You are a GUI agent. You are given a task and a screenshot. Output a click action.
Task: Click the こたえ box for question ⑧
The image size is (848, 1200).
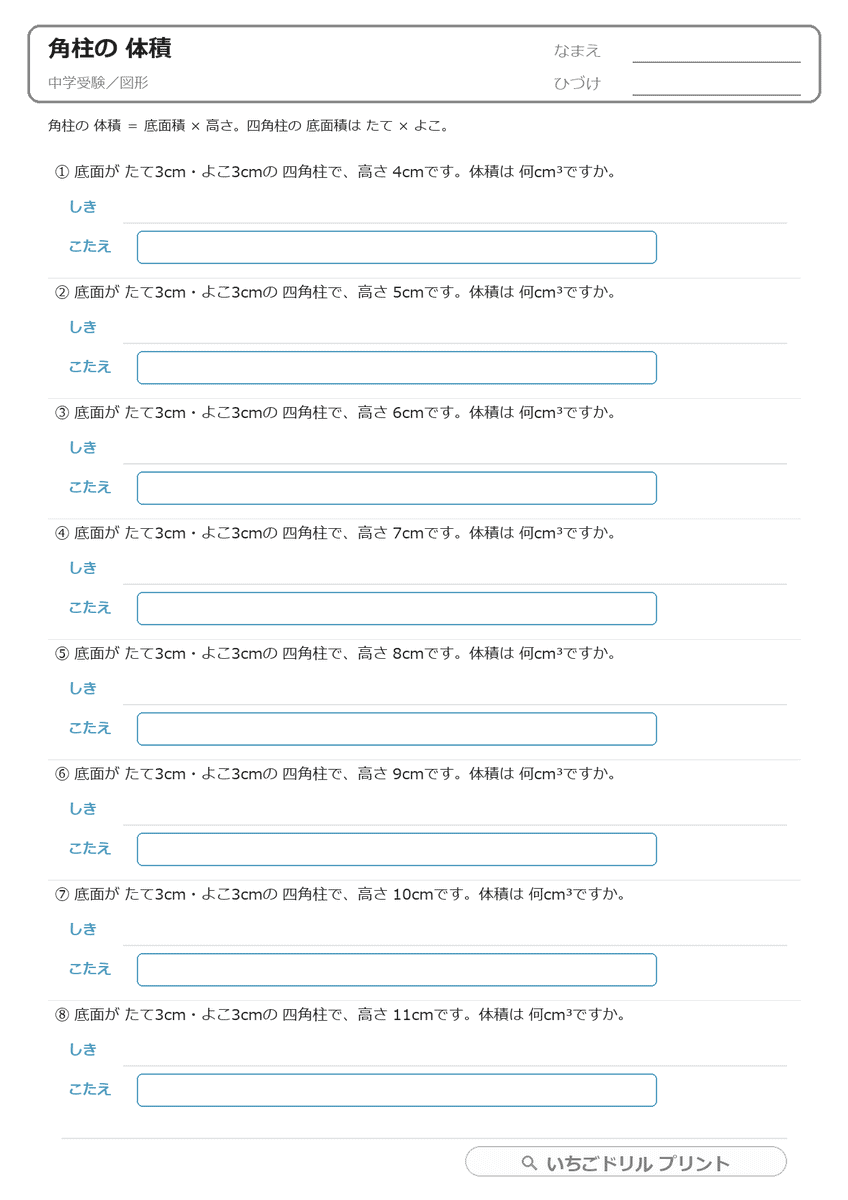tap(397, 1090)
